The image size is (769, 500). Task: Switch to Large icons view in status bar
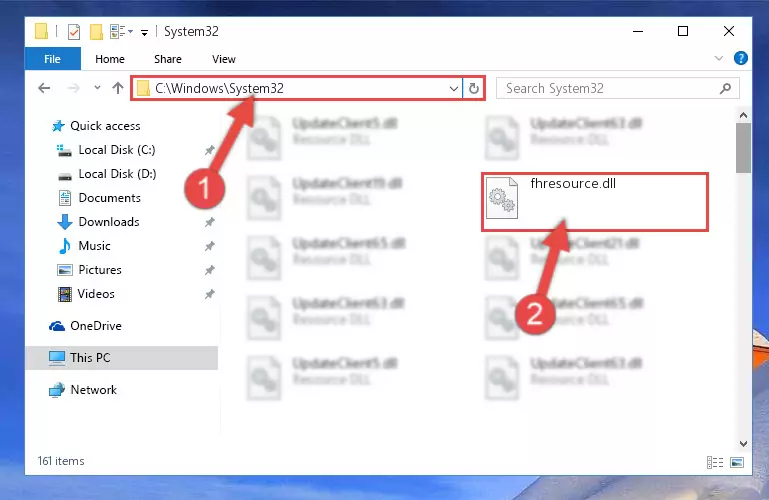737,462
